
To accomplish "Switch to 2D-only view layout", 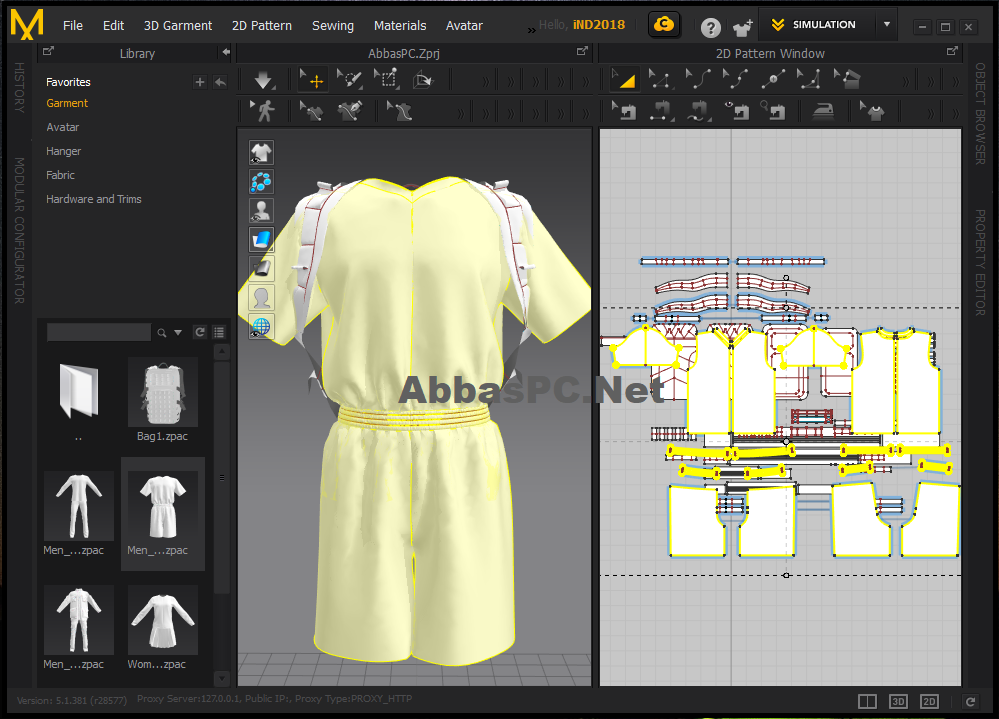I will 930,701.
